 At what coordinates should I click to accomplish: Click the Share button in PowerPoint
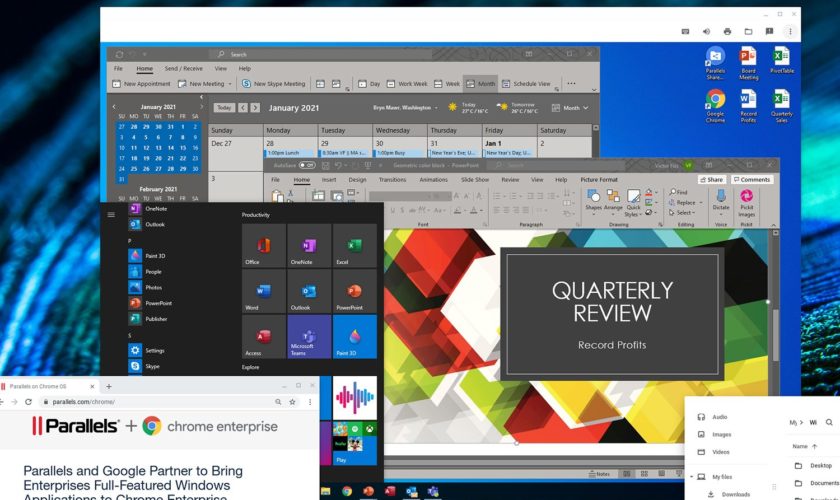tap(712, 180)
